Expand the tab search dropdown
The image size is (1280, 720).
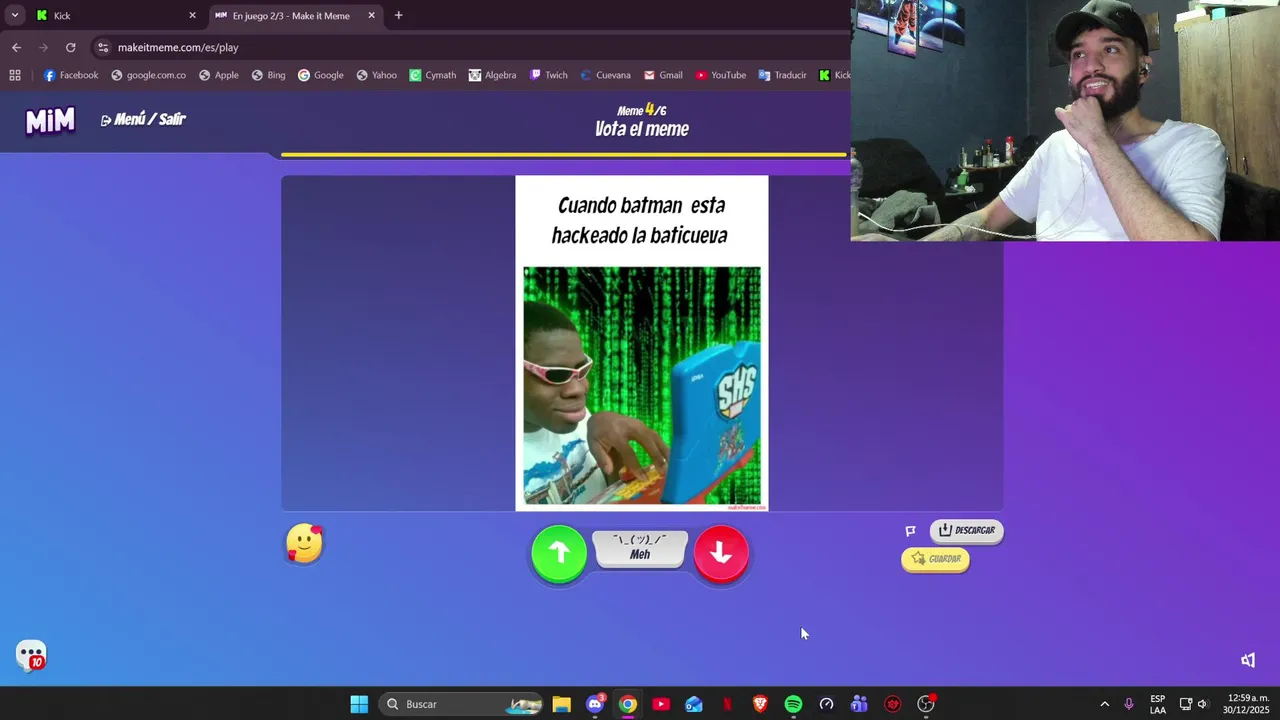[14, 15]
